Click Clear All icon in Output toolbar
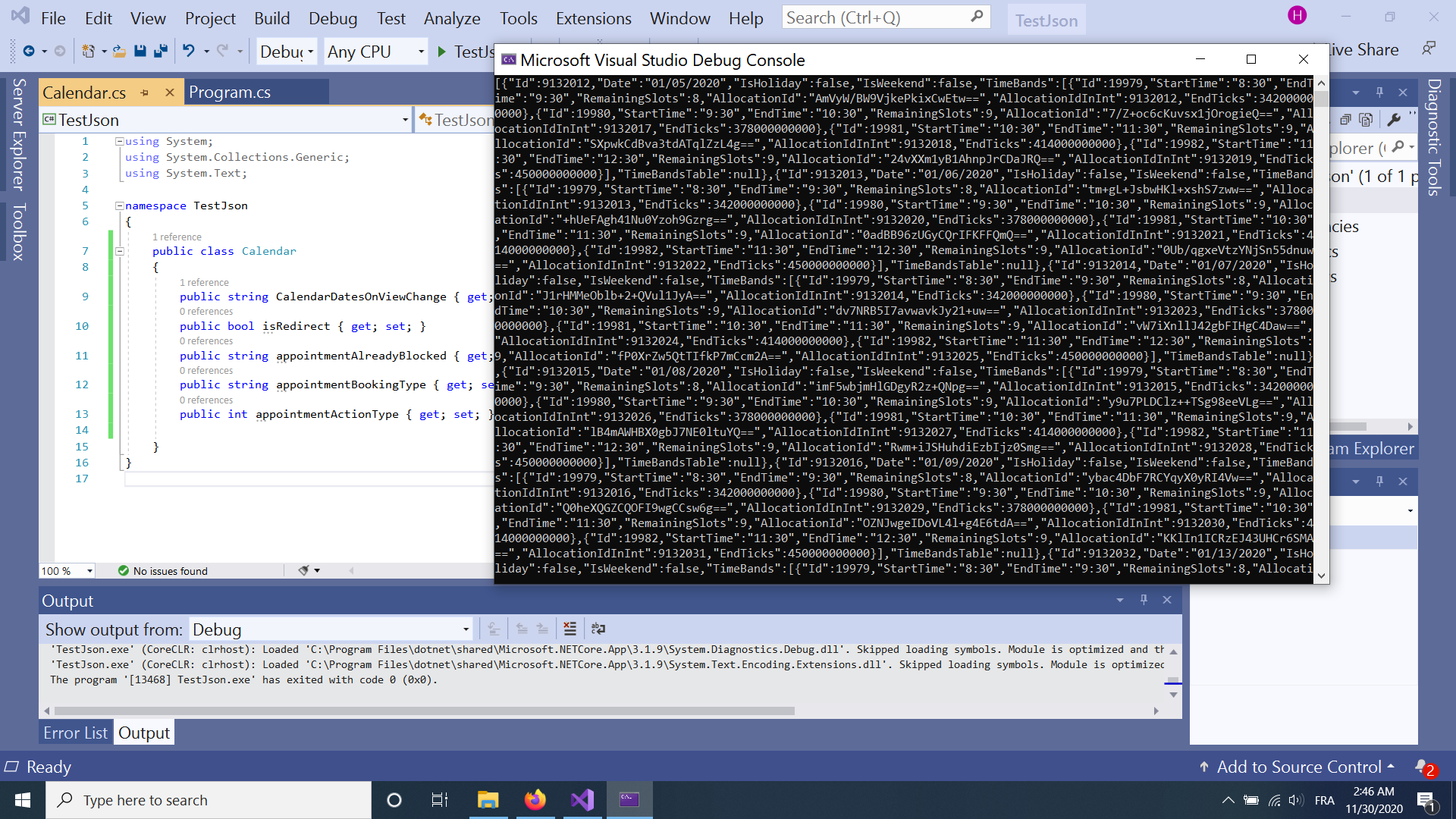The height and width of the screenshot is (819, 1456). click(x=570, y=629)
